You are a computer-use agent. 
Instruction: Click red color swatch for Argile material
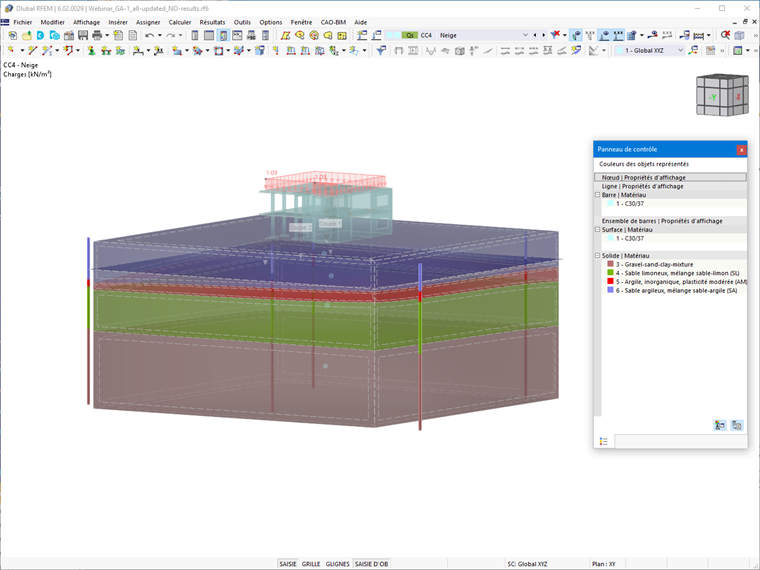pyautogui.click(x=610, y=281)
